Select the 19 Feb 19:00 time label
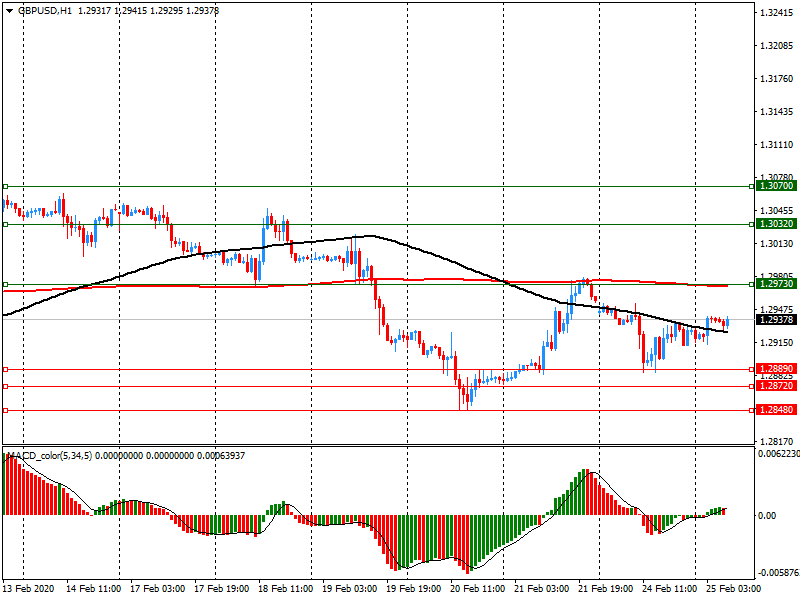 point(414,588)
